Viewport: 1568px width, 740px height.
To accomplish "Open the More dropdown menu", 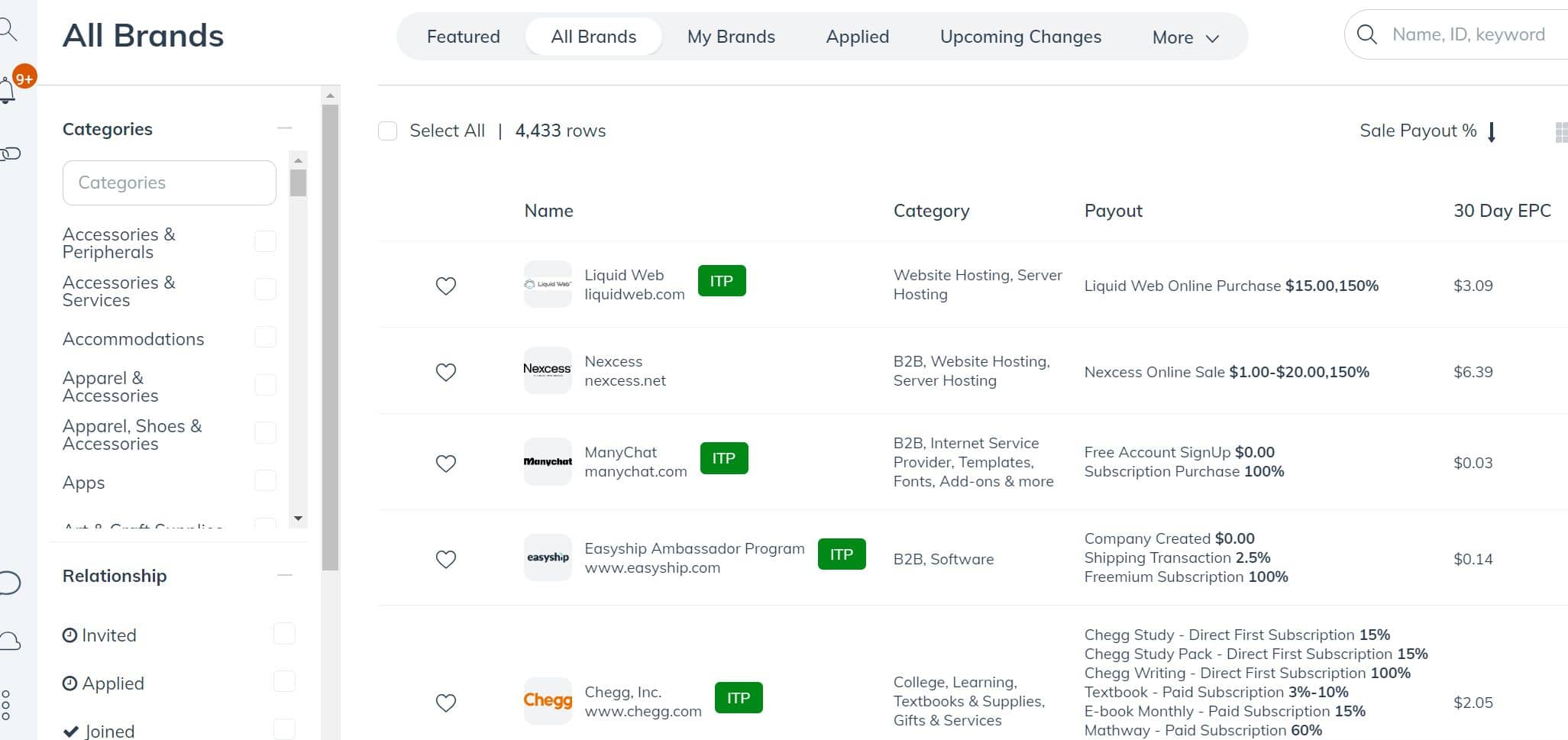I will [1185, 37].
